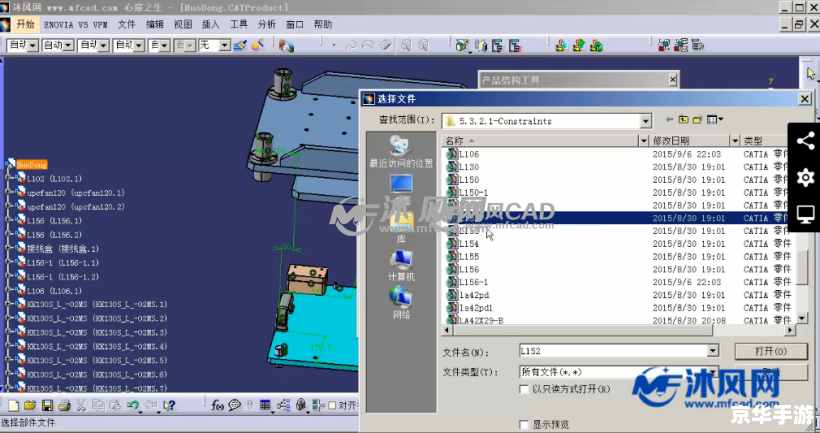Click the rightmost top toolbar icon
This screenshot has height=433, width=820.
[698, 45]
